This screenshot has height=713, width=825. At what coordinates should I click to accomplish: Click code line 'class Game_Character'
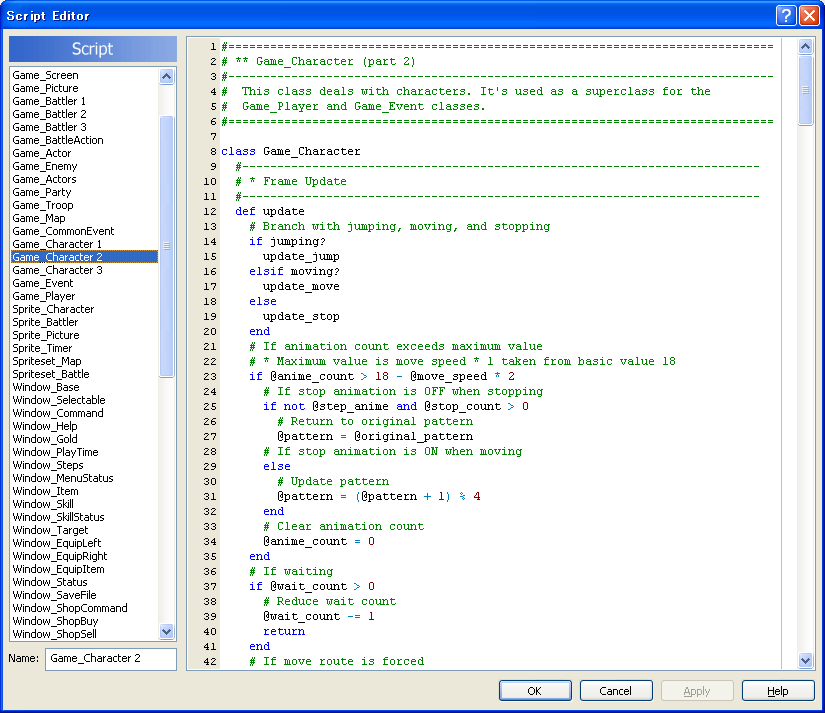coord(290,152)
